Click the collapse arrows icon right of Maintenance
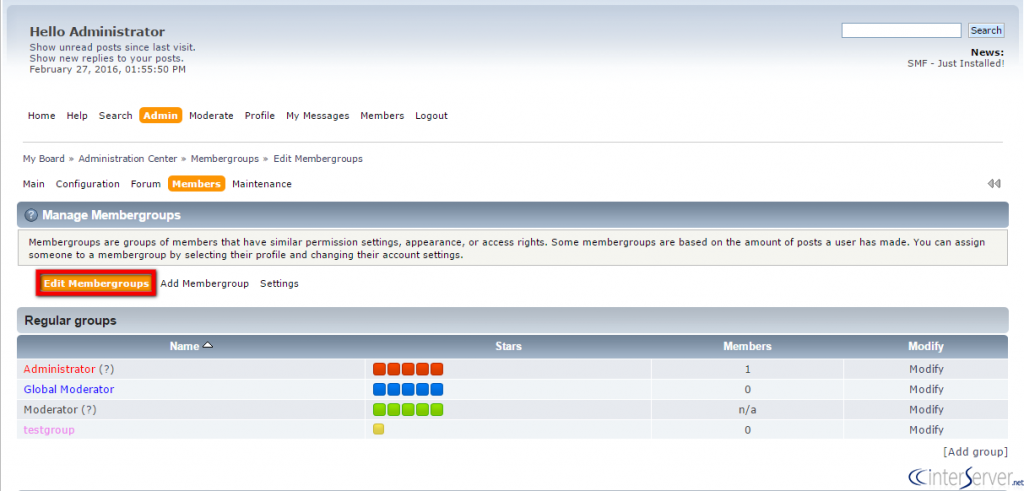Viewport: 1024px width, 491px height. point(994,184)
